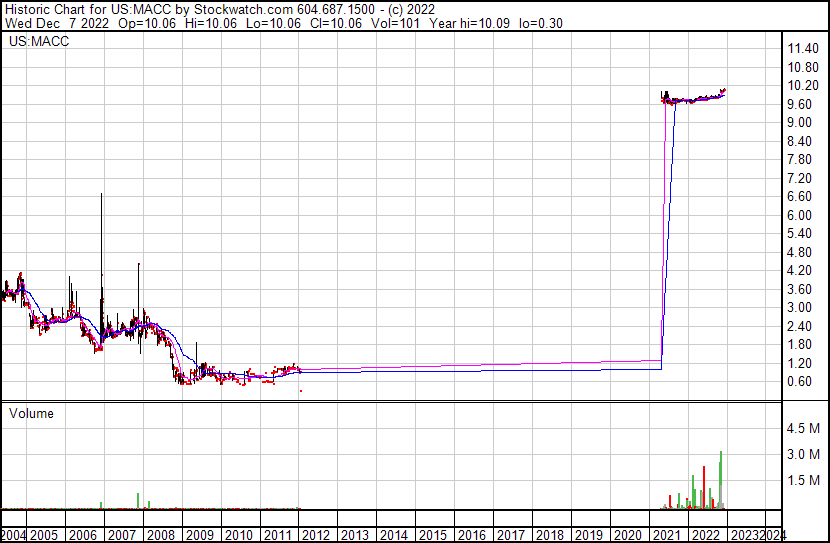Click the tallest 2006 price spike
This screenshot has width=830, height=543.
[101, 265]
